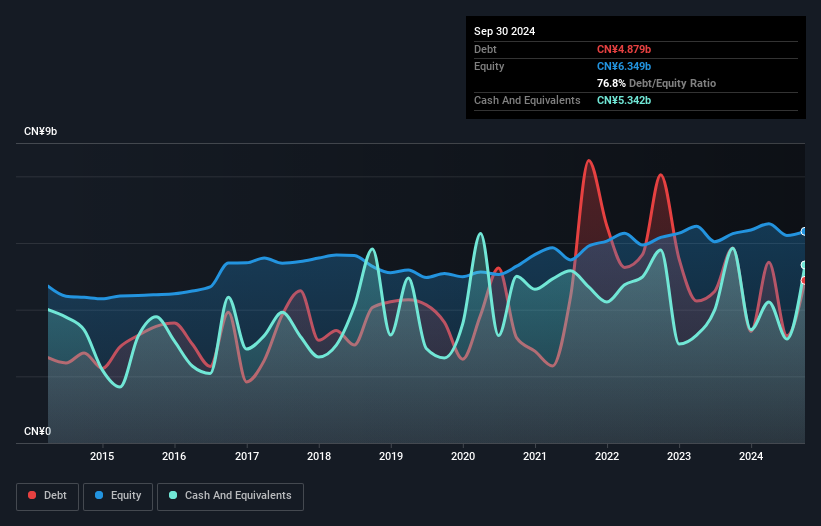The width and height of the screenshot is (821, 526).
Task: Click the 2019 x-axis label
Action: (391, 456)
